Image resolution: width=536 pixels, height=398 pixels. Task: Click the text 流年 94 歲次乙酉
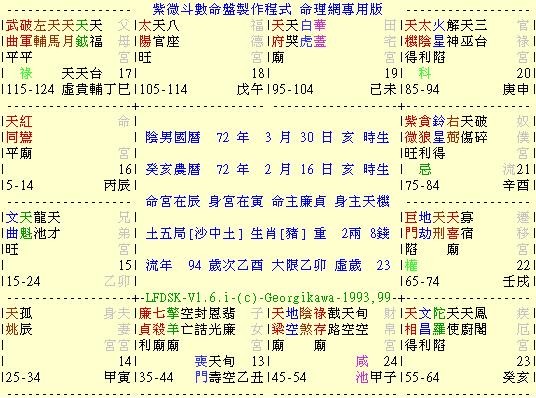204,265
